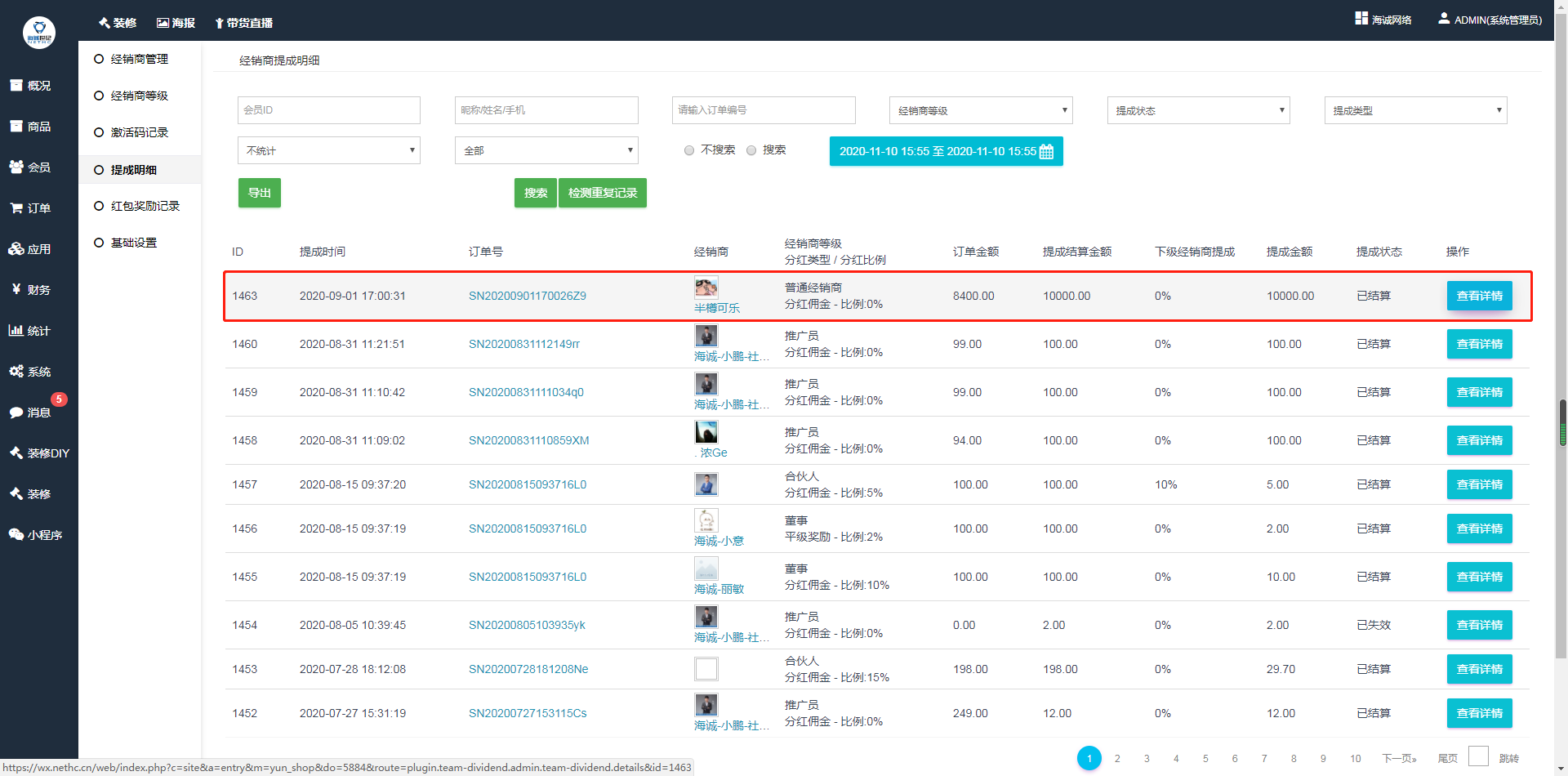The image size is (1568, 776).
Task: Open the 小程序 mini program icon
Action: tap(16, 535)
